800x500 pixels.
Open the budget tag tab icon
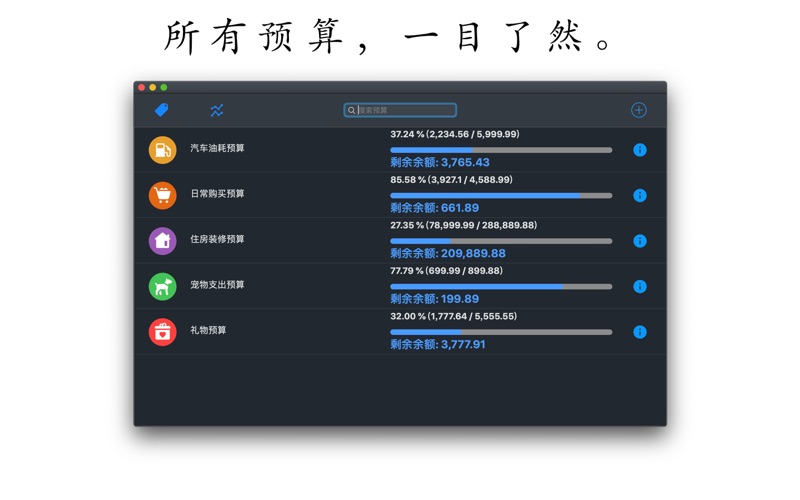click(162, 110)
